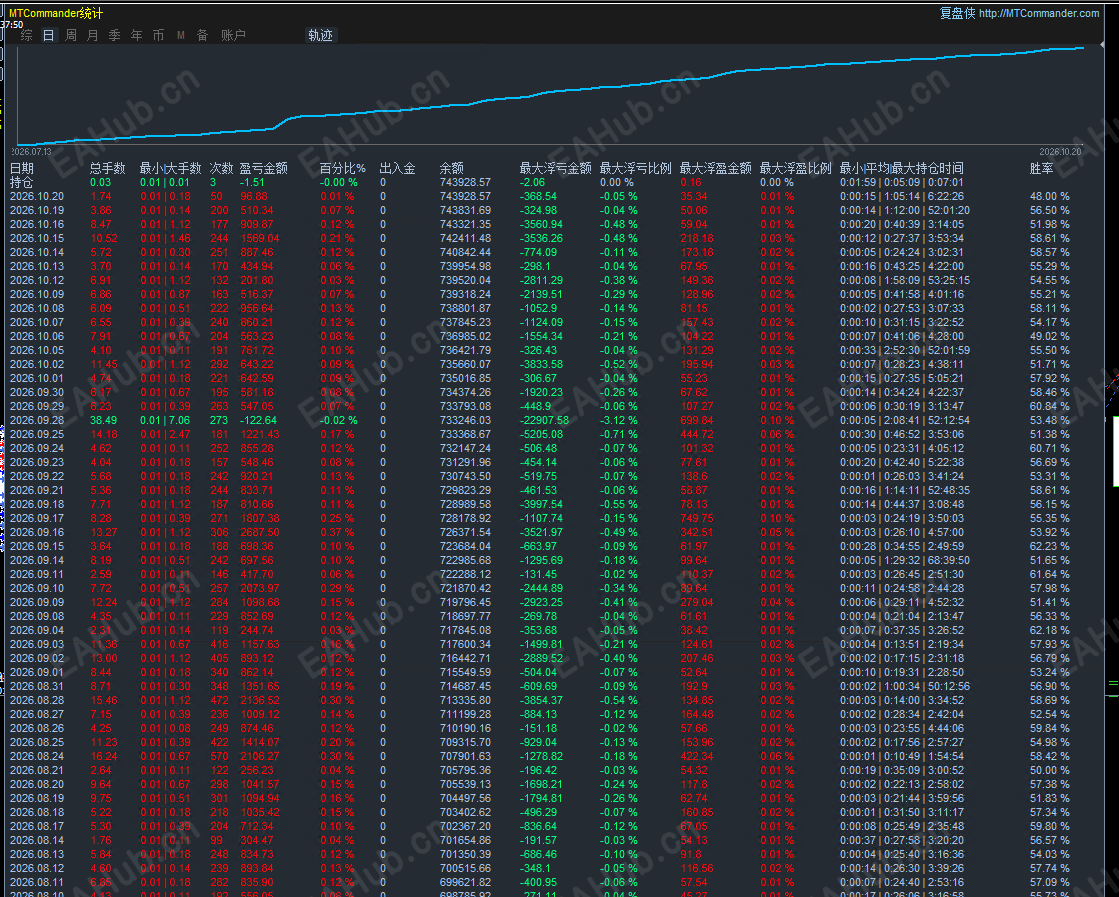Screen dimensions: 1119x897
Task: Click the equity curve chart line
Action: [550, 96]
